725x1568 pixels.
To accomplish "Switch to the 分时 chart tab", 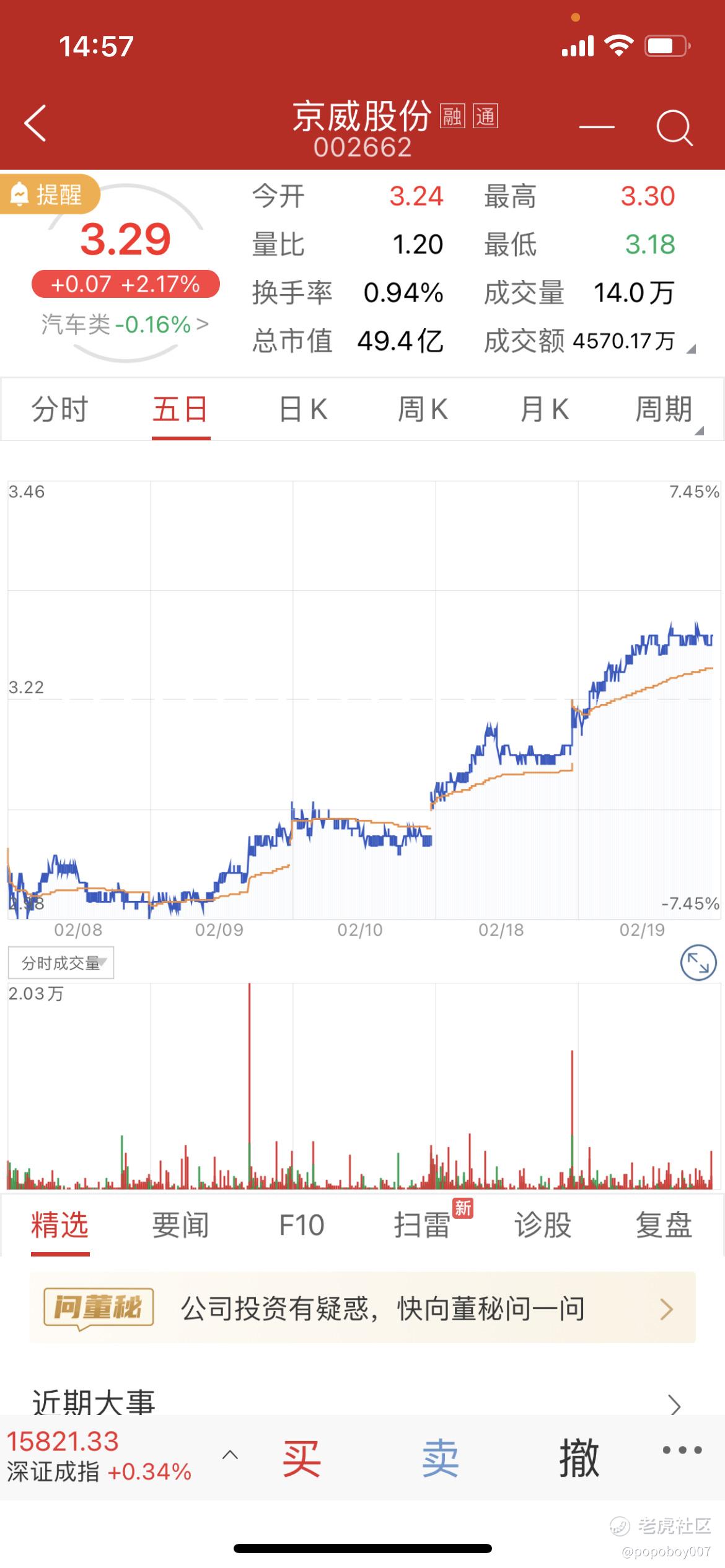I will [60, 409].
